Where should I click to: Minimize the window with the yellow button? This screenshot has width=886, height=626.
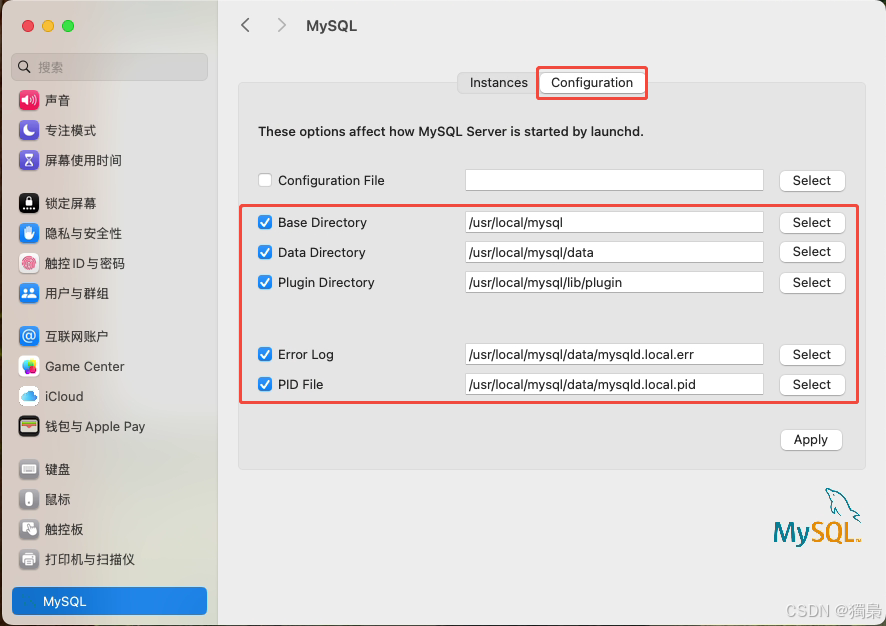point(48,26)
